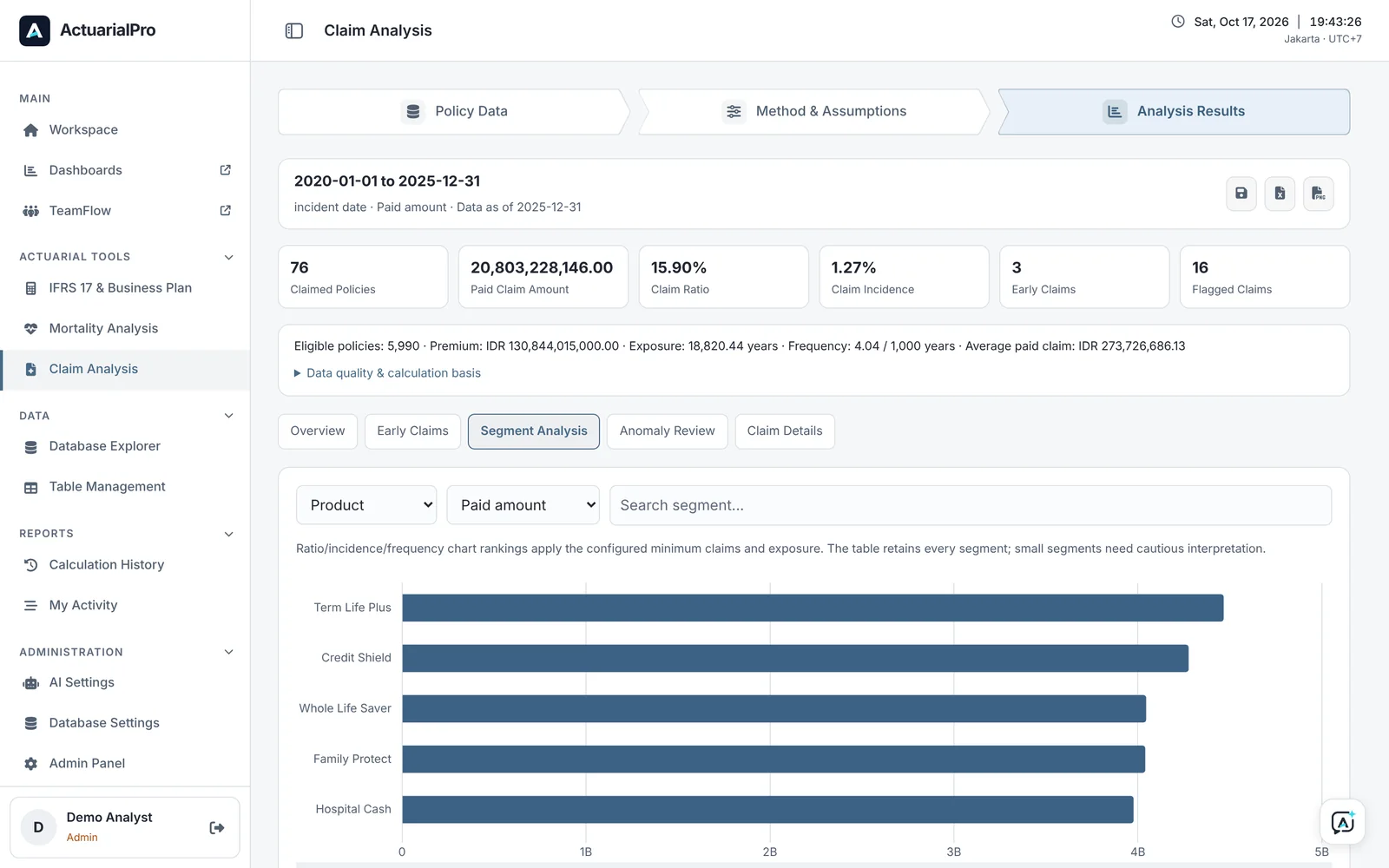Image resolution: width=1389 pixels, height=868 pixels.
Task: Collapse the Actuarial Tools section
Action: [229, 257]
